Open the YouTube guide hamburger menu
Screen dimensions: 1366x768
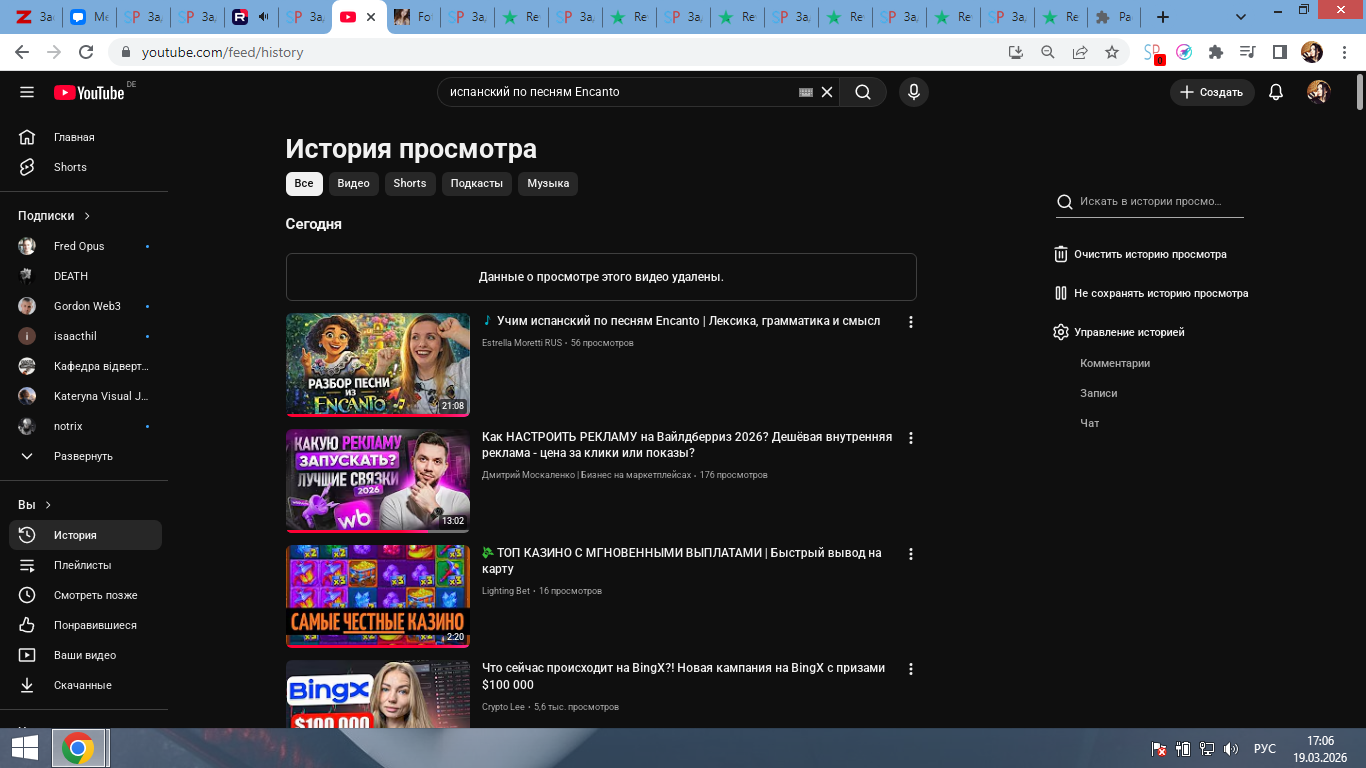(27, 92)
